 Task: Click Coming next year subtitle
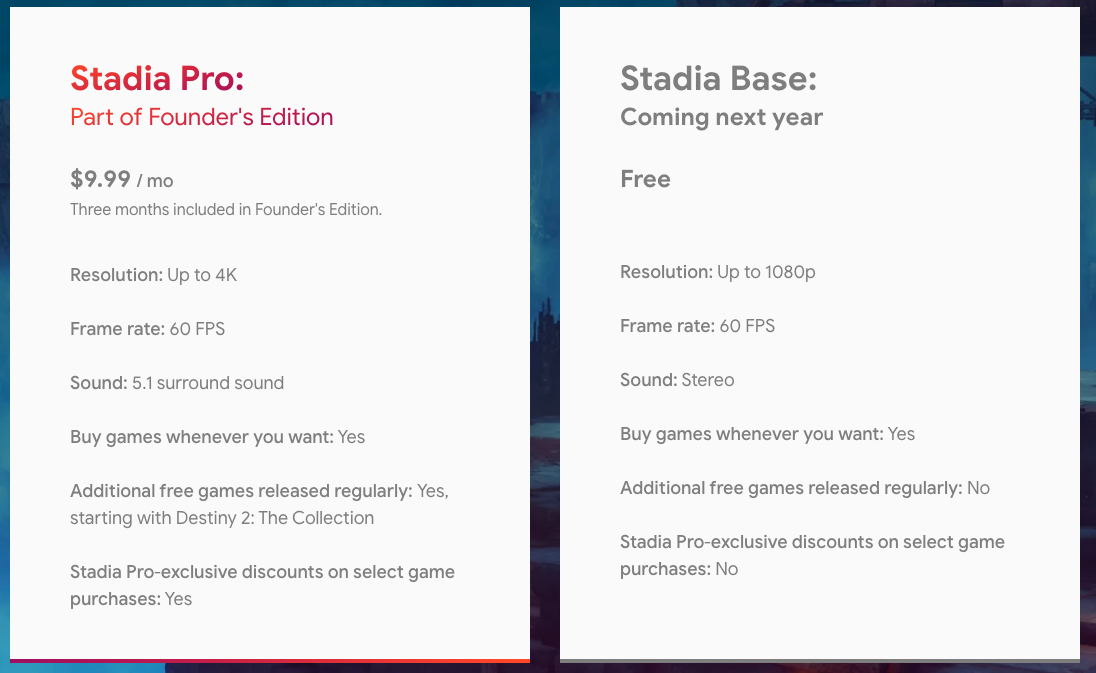(721, 117)
